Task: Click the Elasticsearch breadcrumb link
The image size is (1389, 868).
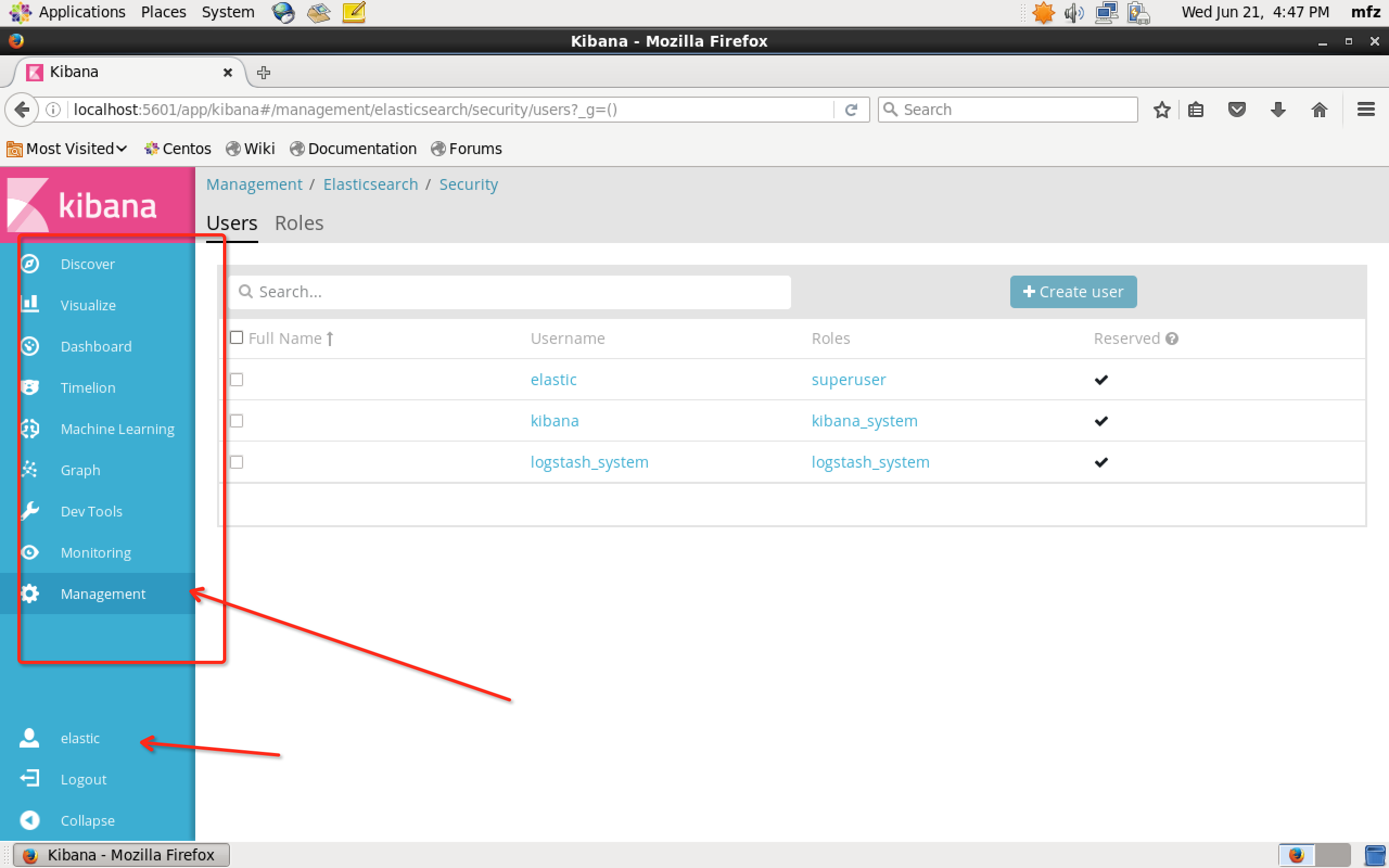Action: (371, 184)
